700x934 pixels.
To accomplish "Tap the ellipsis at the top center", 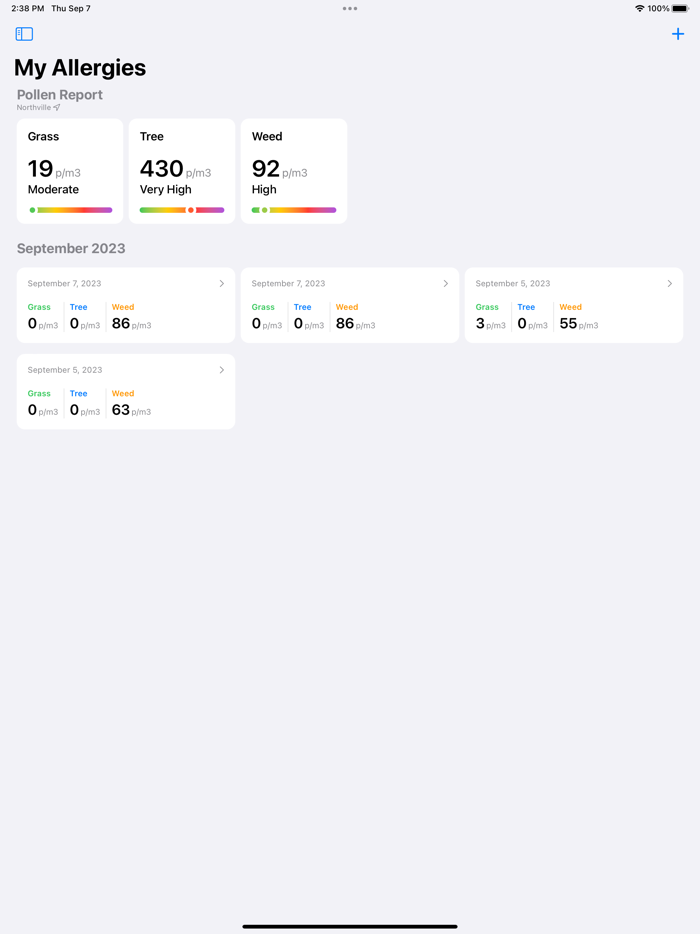I will (350, 8).
